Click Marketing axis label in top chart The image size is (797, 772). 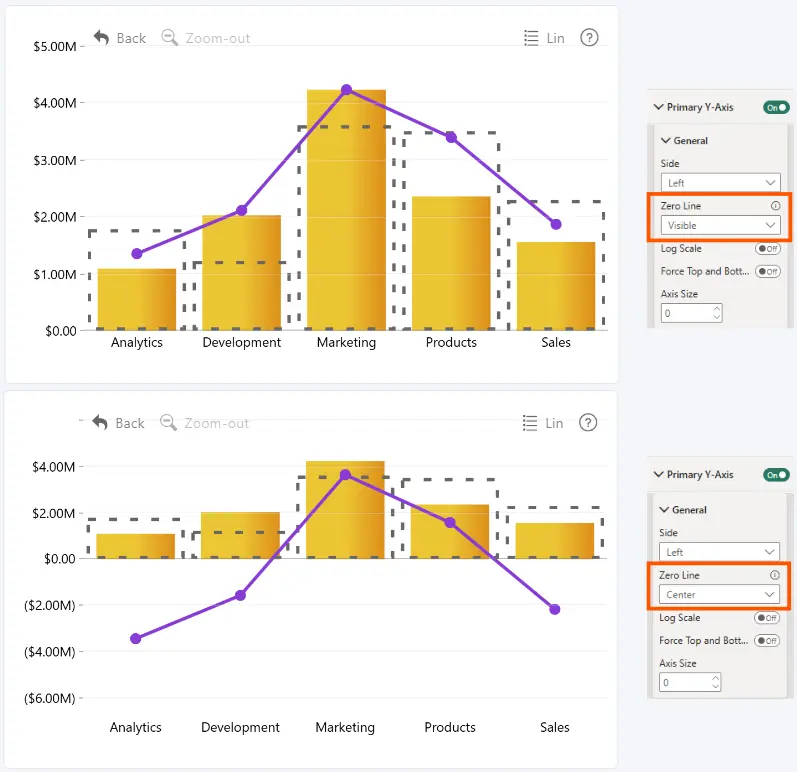click(x=346, y=343)
